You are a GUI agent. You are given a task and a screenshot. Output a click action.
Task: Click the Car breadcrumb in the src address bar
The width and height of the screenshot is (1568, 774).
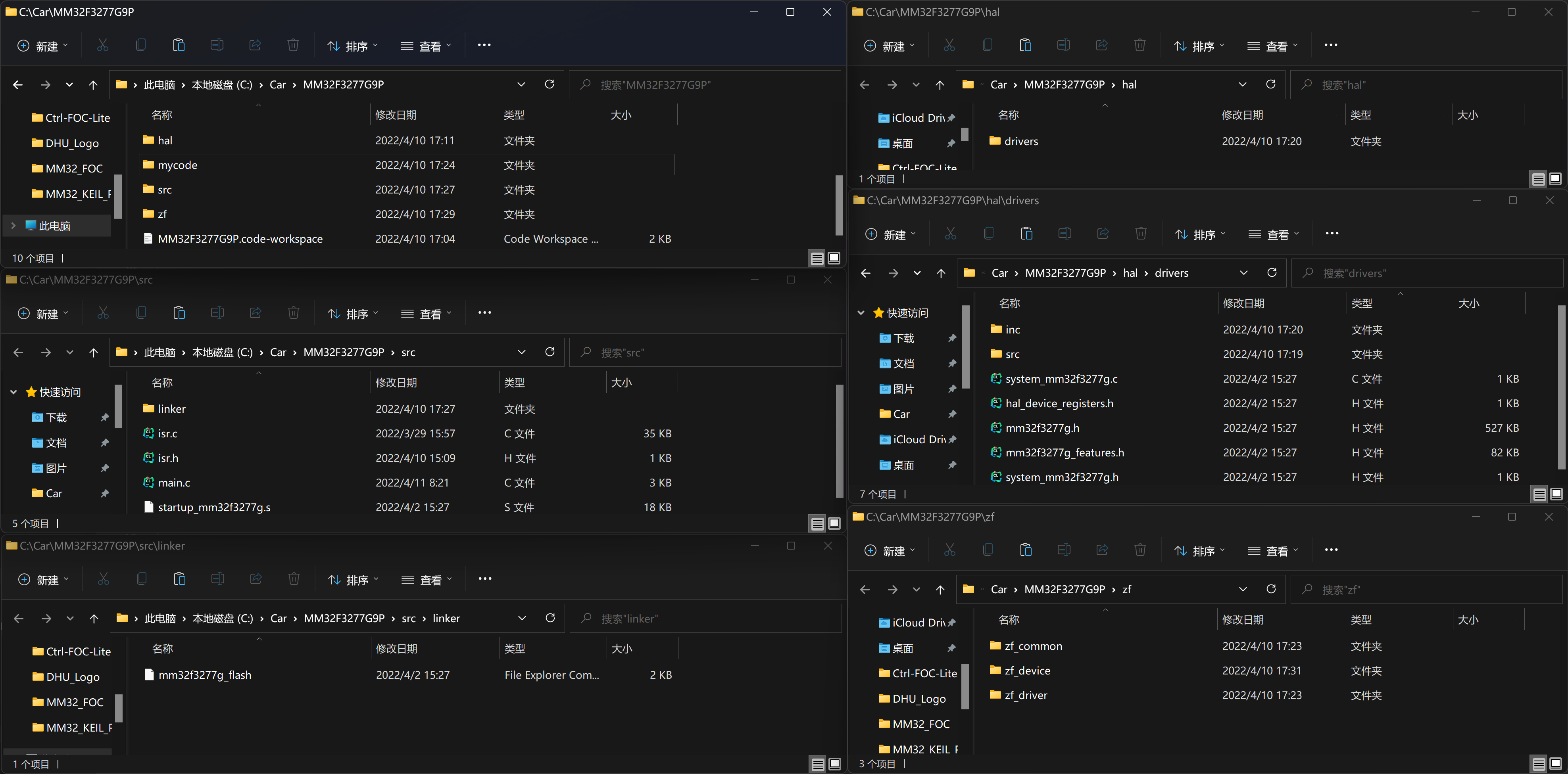(x=278, y=353)
